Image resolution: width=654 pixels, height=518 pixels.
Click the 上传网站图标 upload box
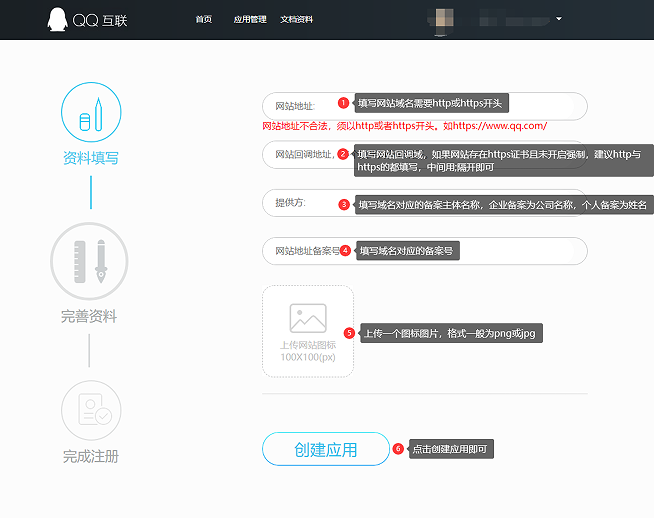[x=308, y=332]
